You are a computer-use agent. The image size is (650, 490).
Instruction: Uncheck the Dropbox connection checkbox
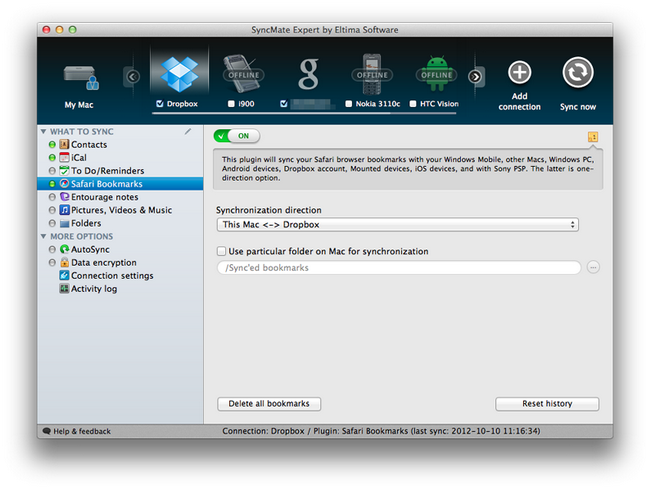coord(160,104)
